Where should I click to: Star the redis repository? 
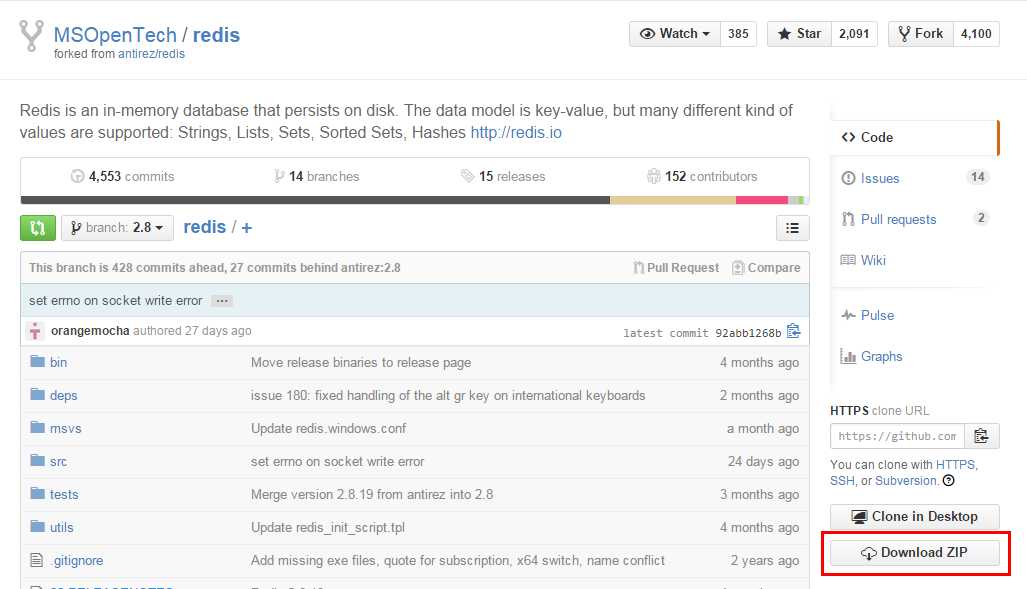pyautogui.click(x=799, y=34)
